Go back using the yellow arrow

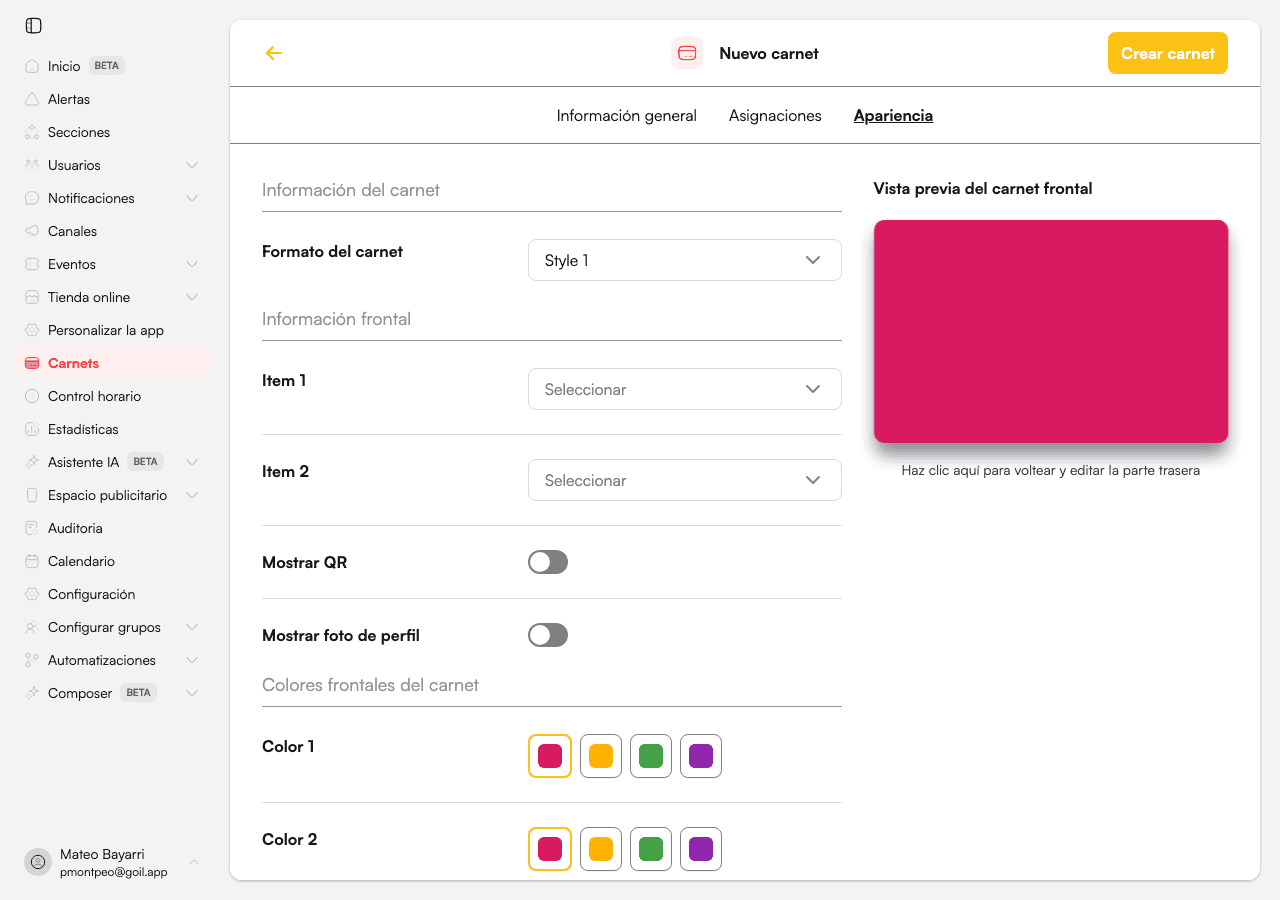click(274, 53)
